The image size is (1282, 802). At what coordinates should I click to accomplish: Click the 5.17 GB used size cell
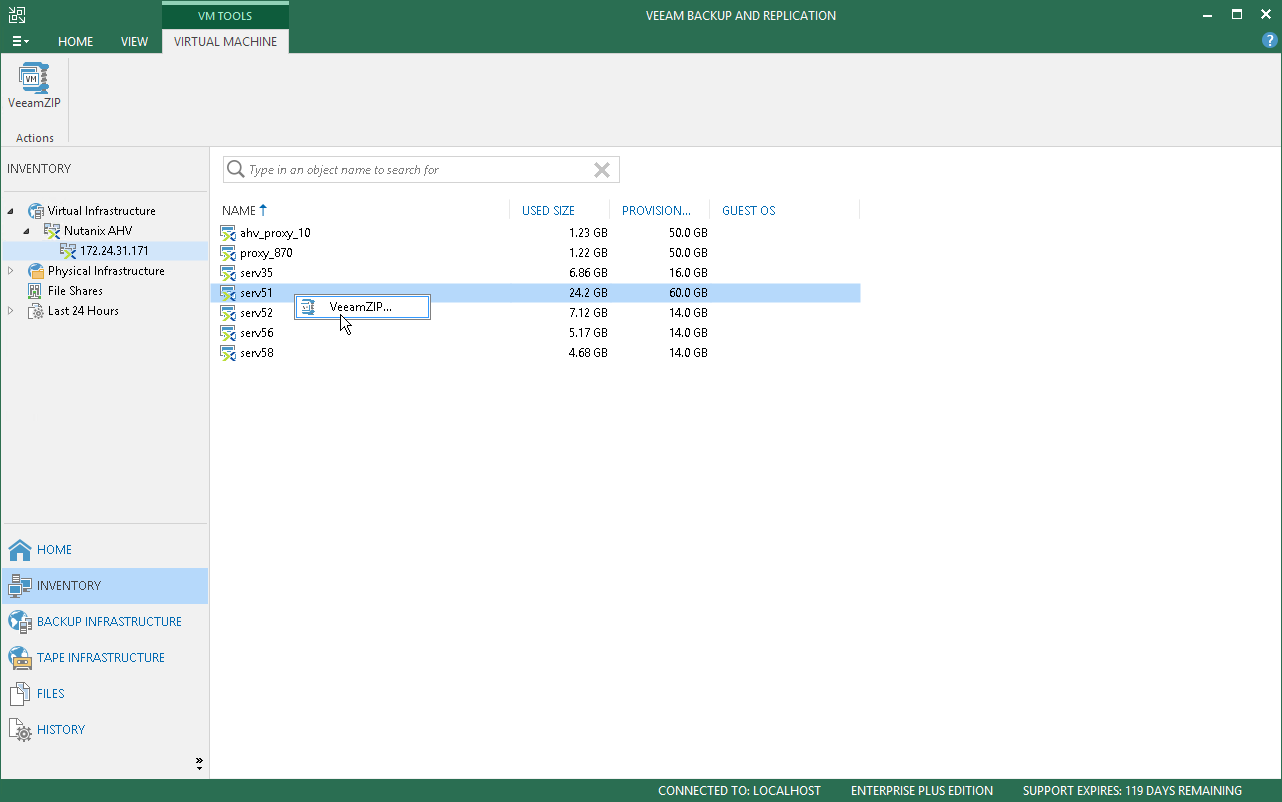pyautogui.click(x=586, y=333)
